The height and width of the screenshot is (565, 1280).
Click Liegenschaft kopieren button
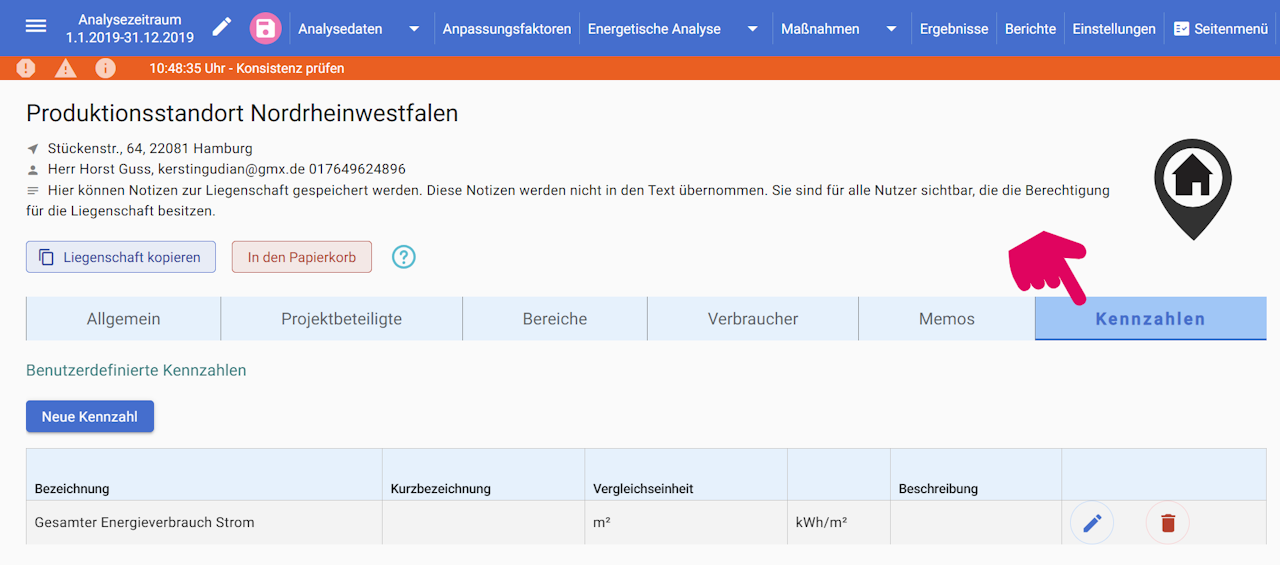[x=120, y=257]
